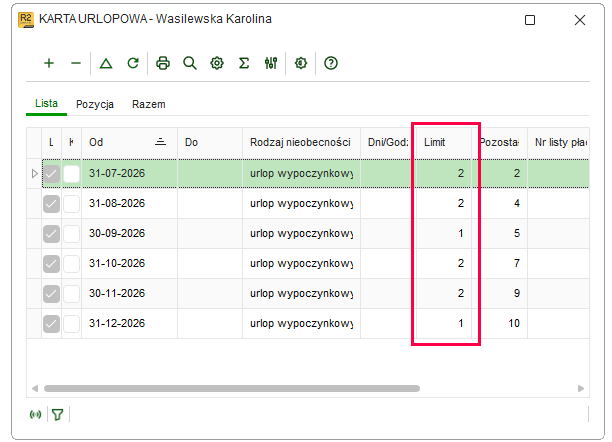Click the Dni/God column header
The image size is (612, 442).
point(388,143)
